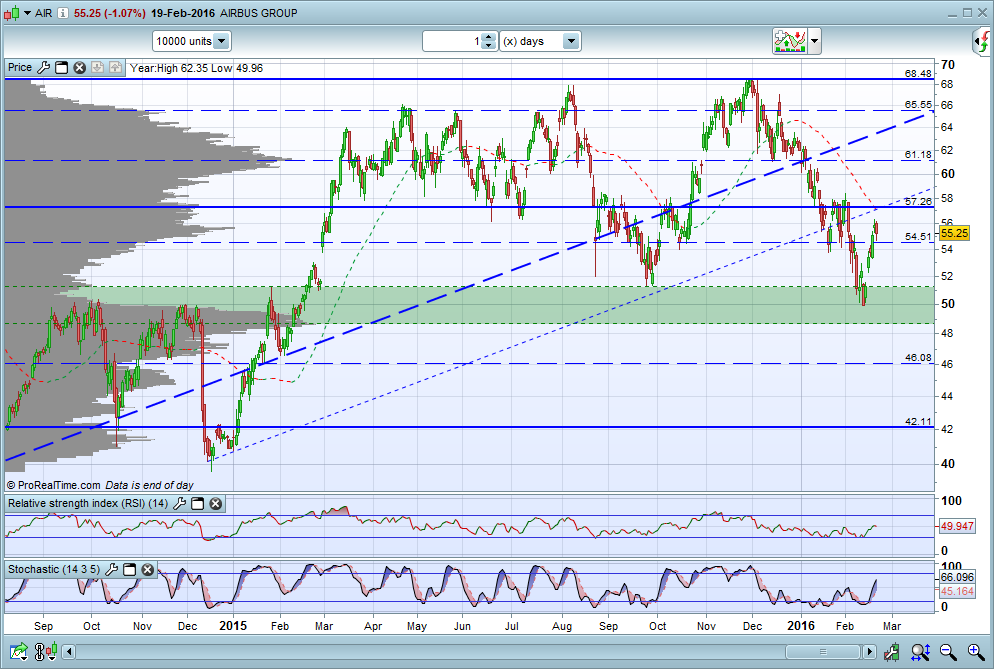Maximize the Stochastic panel

click(130, 569)
